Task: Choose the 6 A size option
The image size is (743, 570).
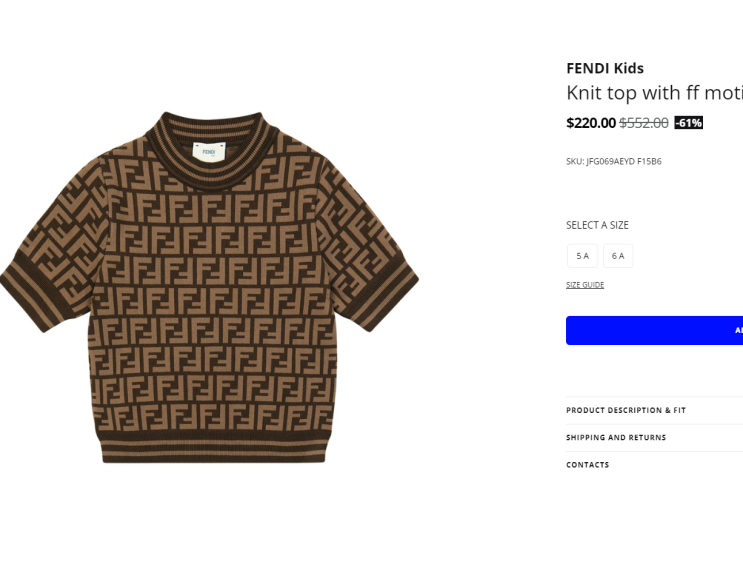Action: 618,256
